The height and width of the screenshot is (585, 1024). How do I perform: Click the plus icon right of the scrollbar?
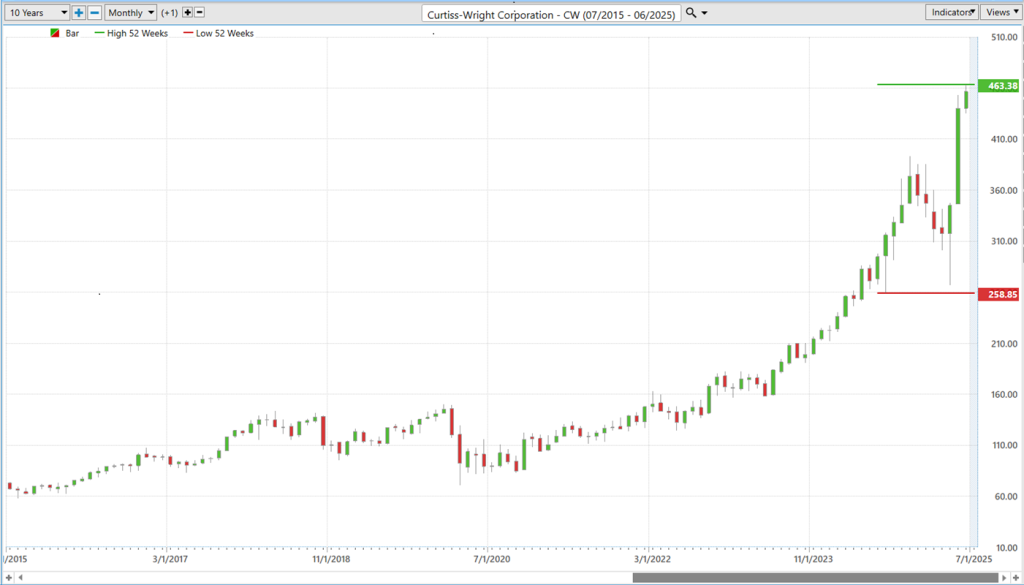pos(1016,578)
